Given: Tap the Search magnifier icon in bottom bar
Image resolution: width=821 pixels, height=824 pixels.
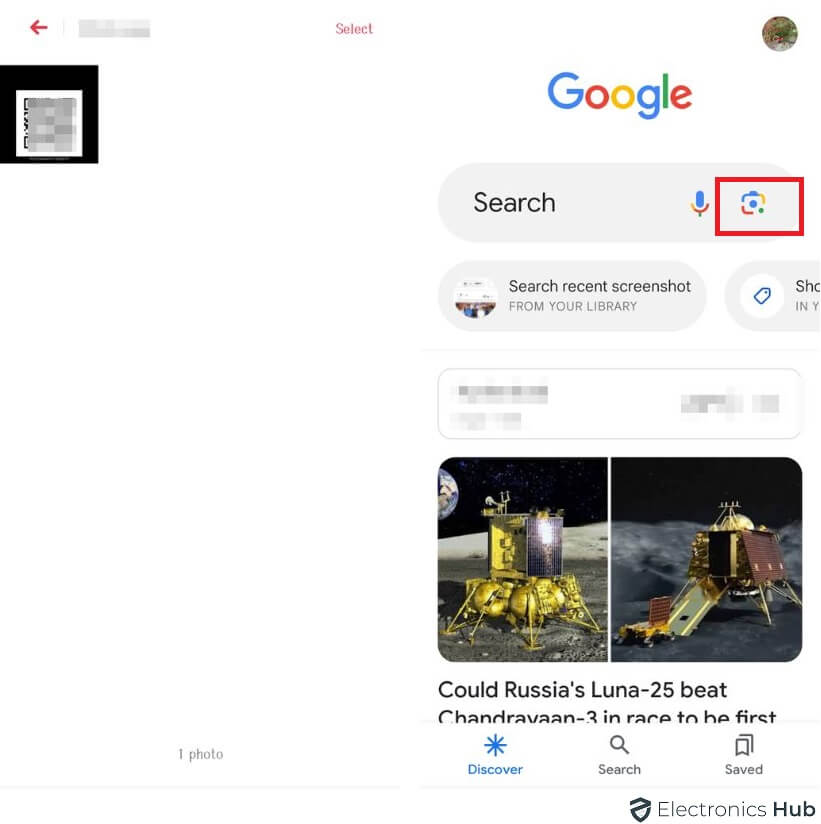Looking at the screenshot, I should pos(619,745).
